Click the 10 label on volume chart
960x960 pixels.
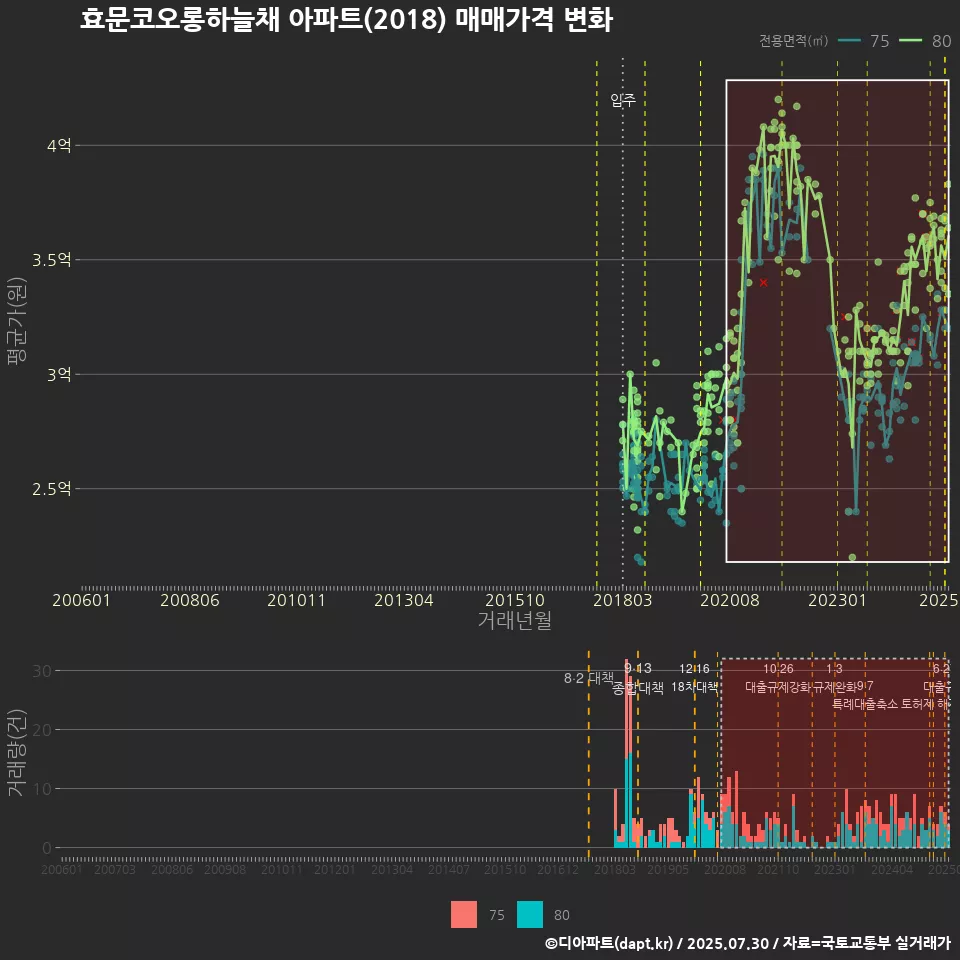[42, 789]
